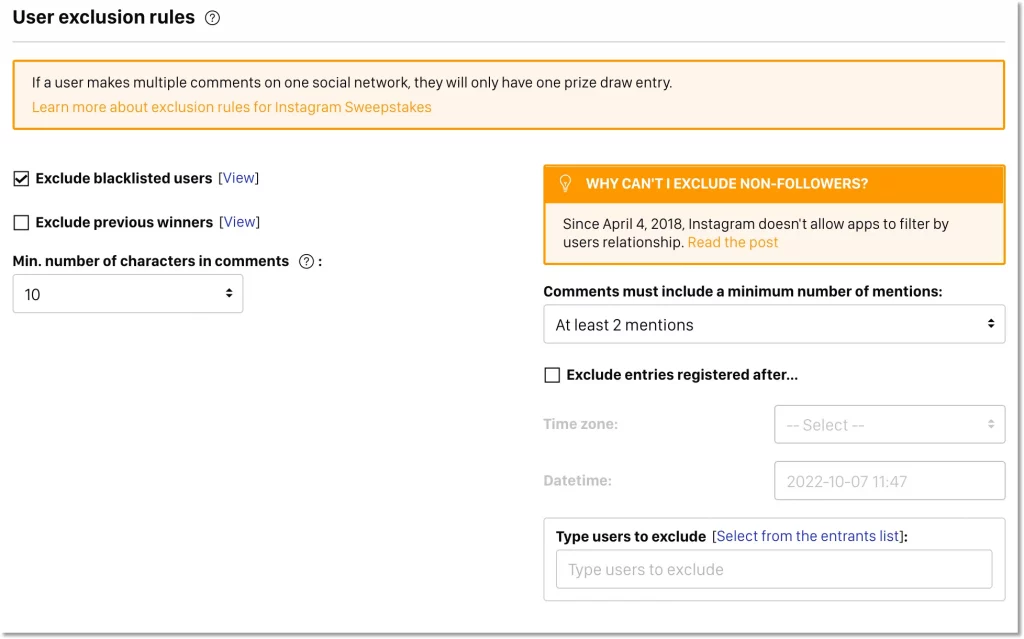This screenshot has height=639, width=1024.
Task: View blacklisted users list link
Action: [x=238, y=178]
